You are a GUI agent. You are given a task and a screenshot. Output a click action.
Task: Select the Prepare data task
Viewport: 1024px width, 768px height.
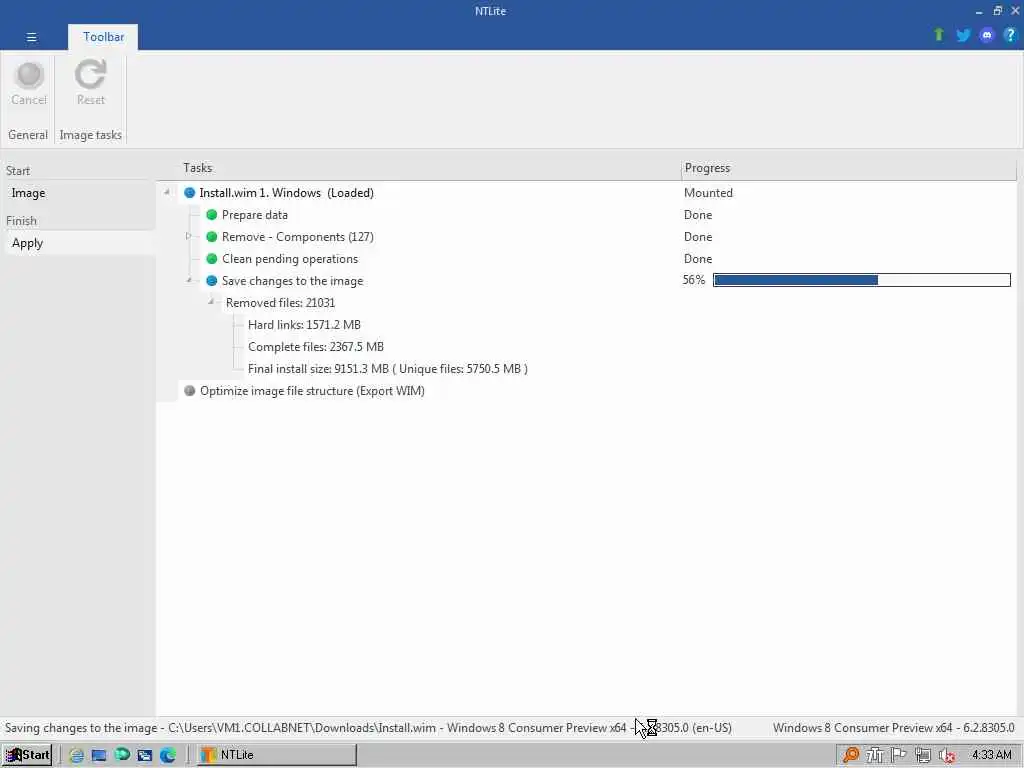point(255,215)
